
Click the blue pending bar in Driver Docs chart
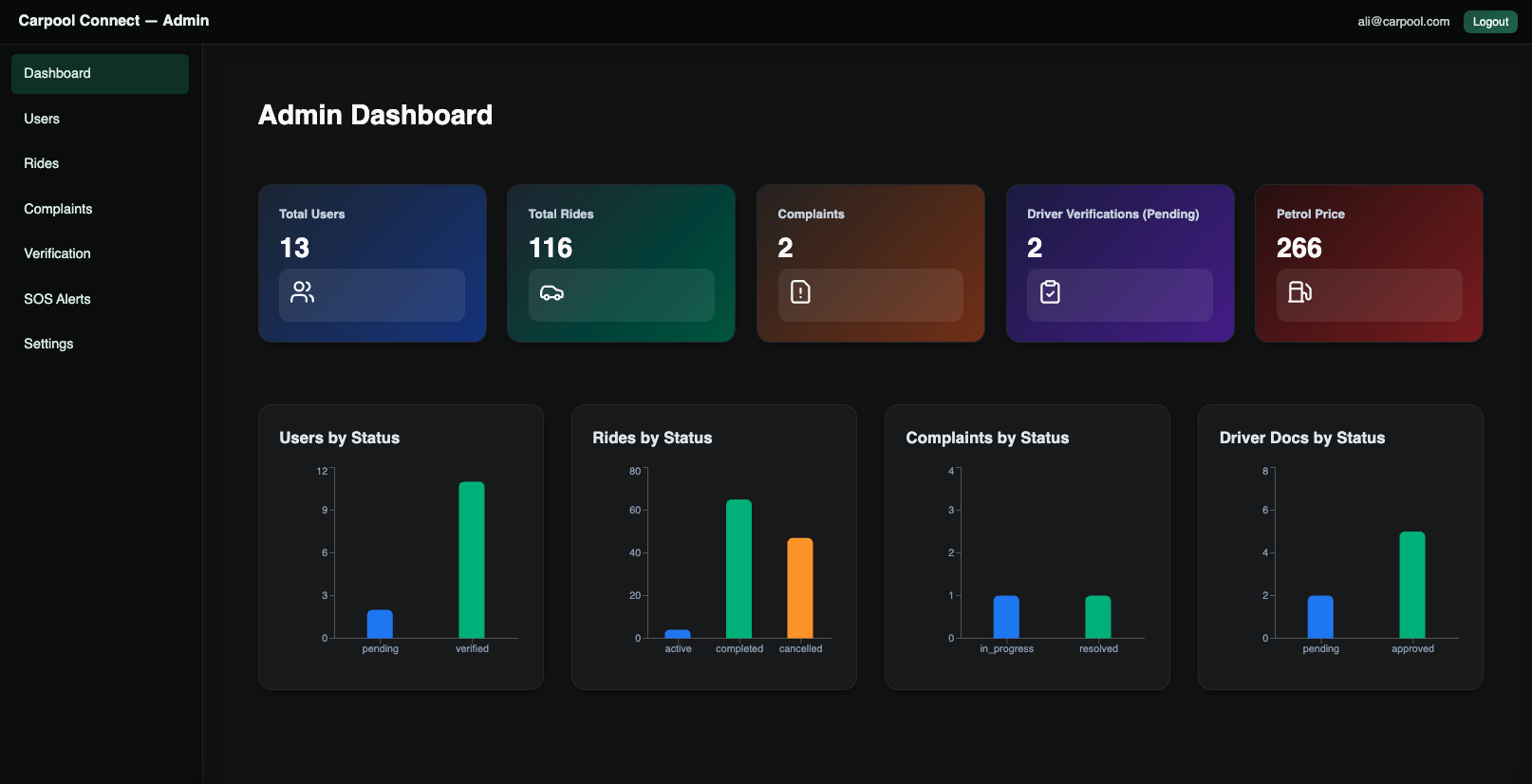[x=1320, y=617]
